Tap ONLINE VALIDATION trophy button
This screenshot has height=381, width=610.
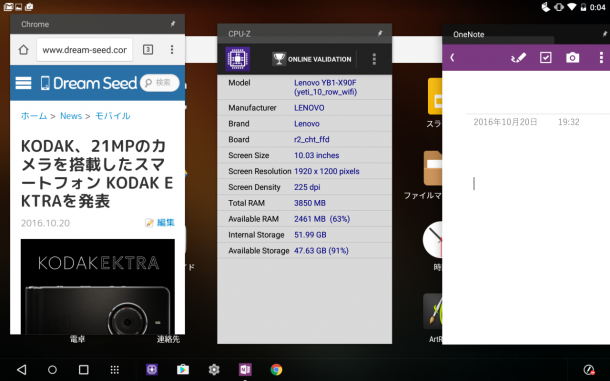(312, 59)
